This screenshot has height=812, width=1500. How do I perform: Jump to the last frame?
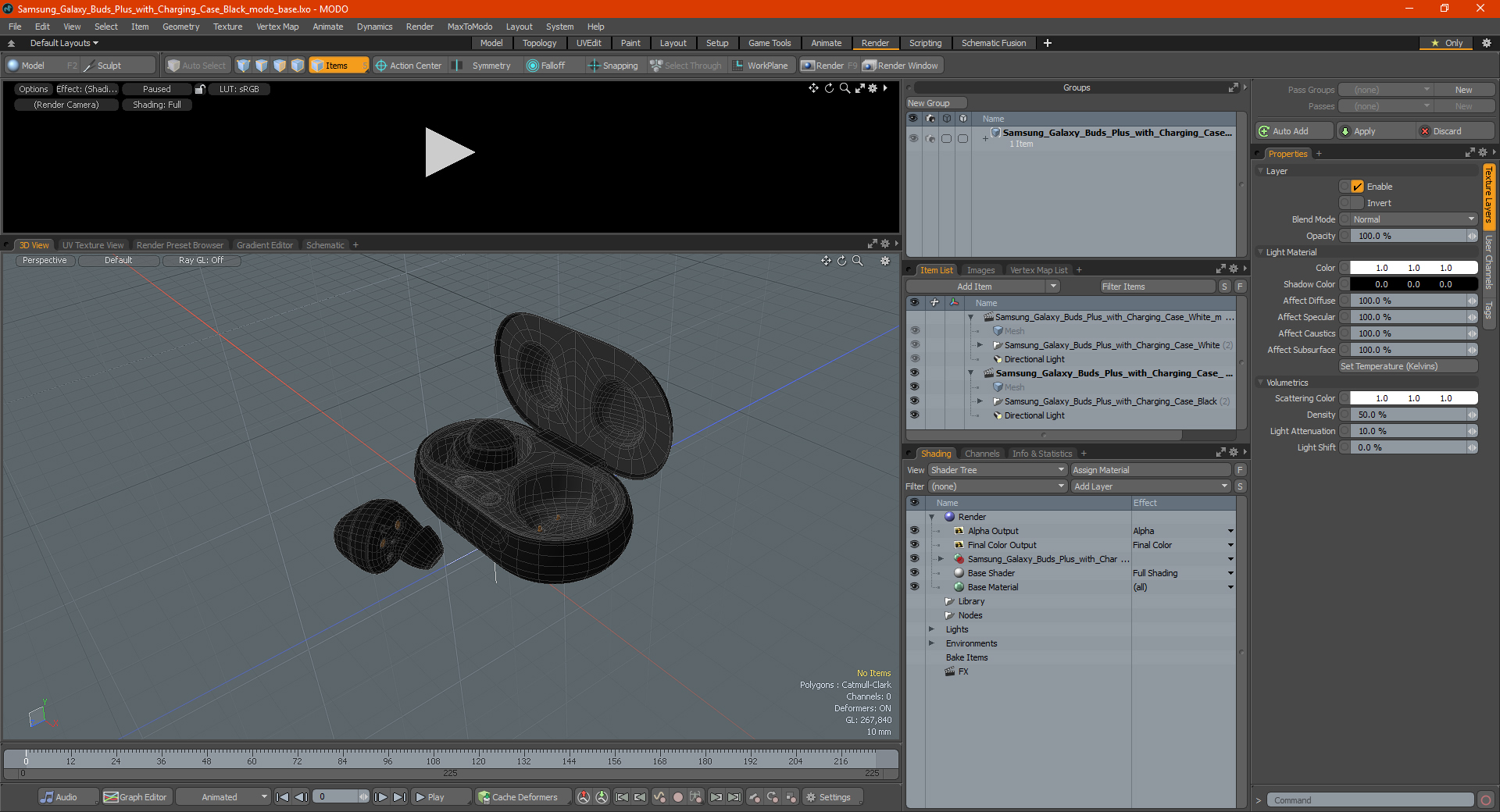pyautogui.click(x=399, y=797)
